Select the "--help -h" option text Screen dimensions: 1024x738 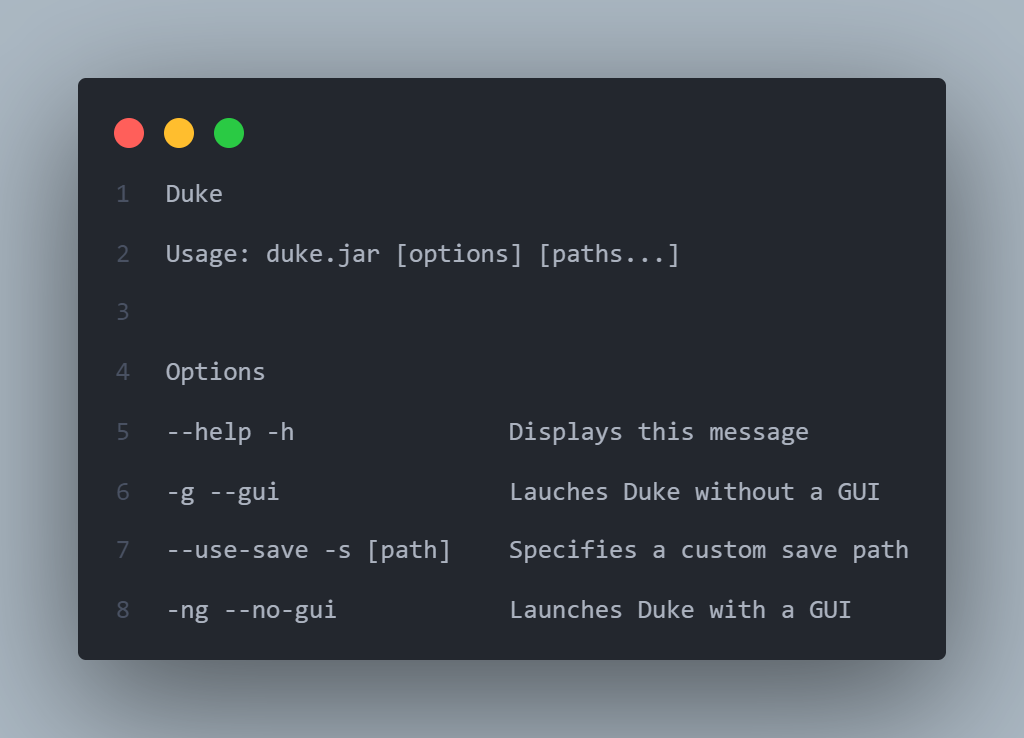coord(230,432)
